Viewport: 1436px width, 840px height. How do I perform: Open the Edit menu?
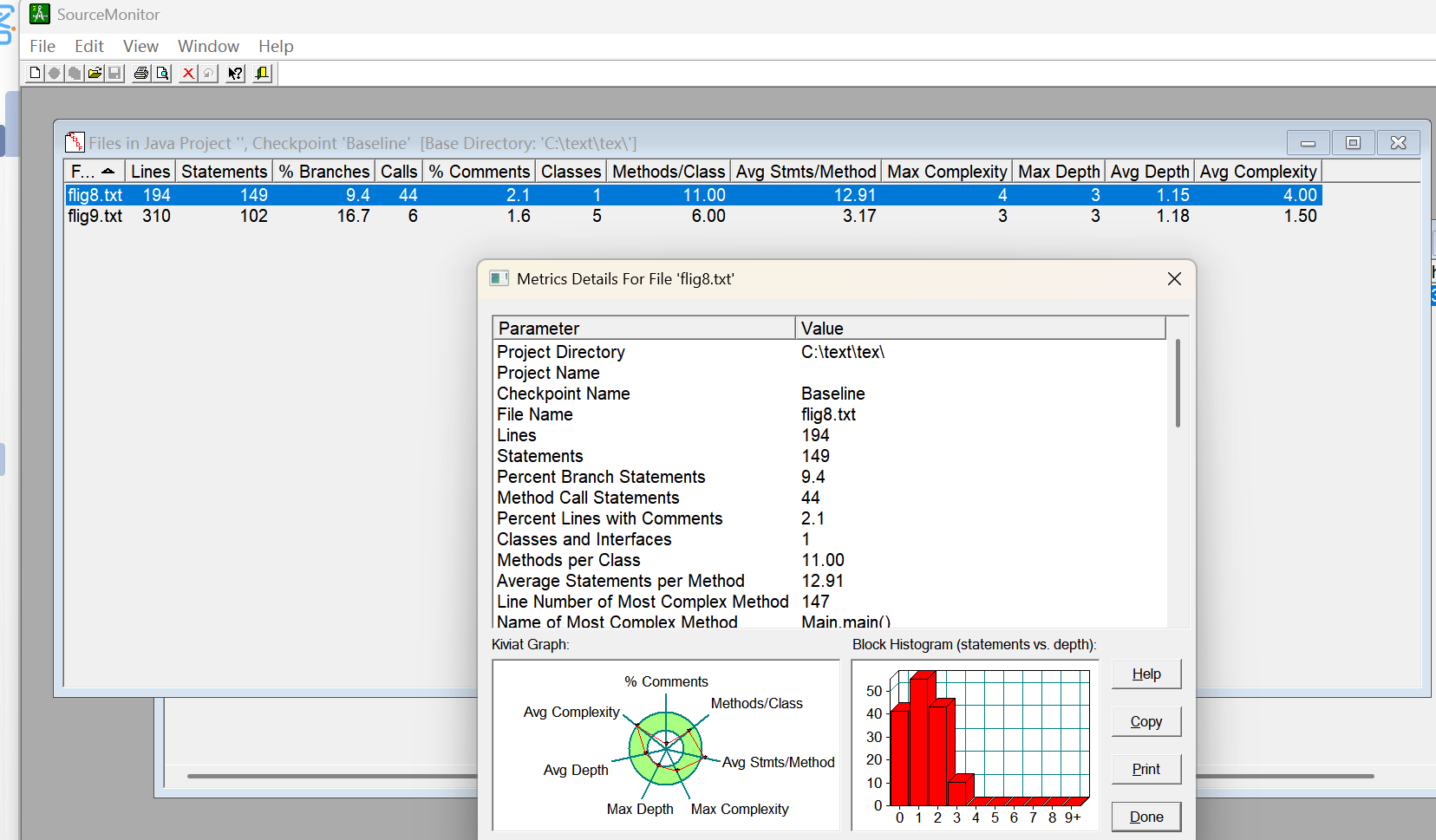click(89, 46)
